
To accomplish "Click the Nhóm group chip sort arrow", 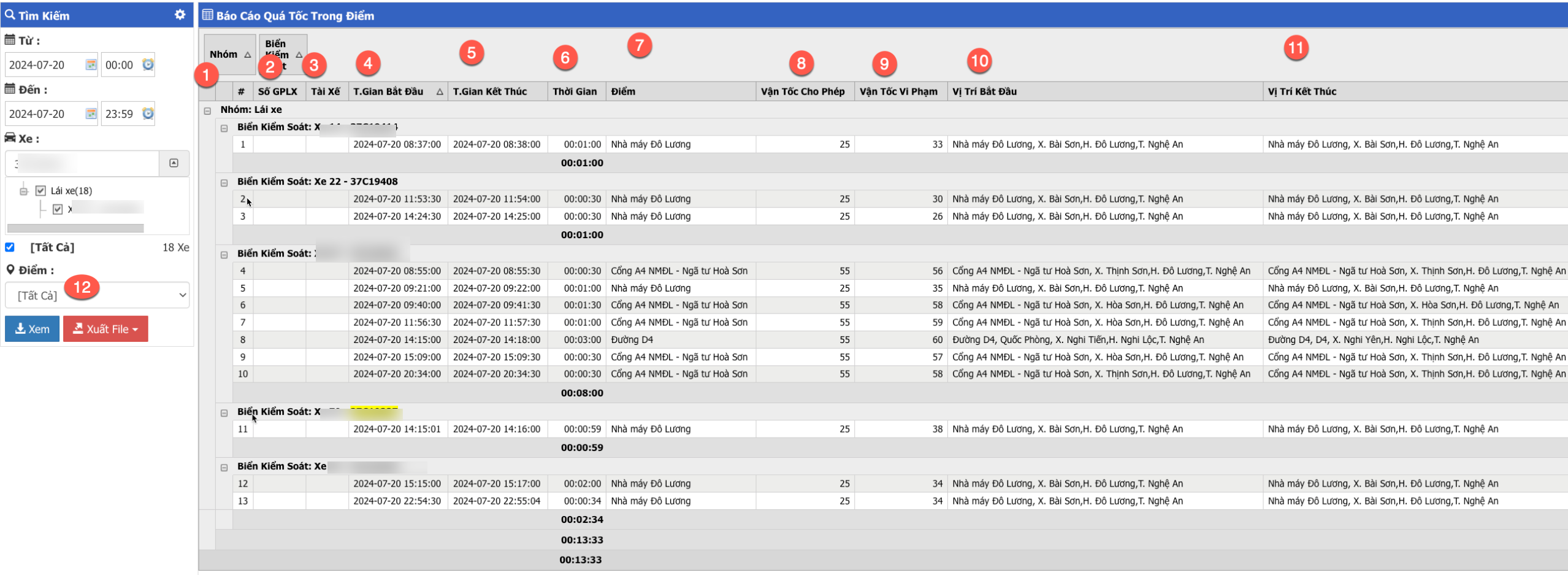I will (248, 55).
